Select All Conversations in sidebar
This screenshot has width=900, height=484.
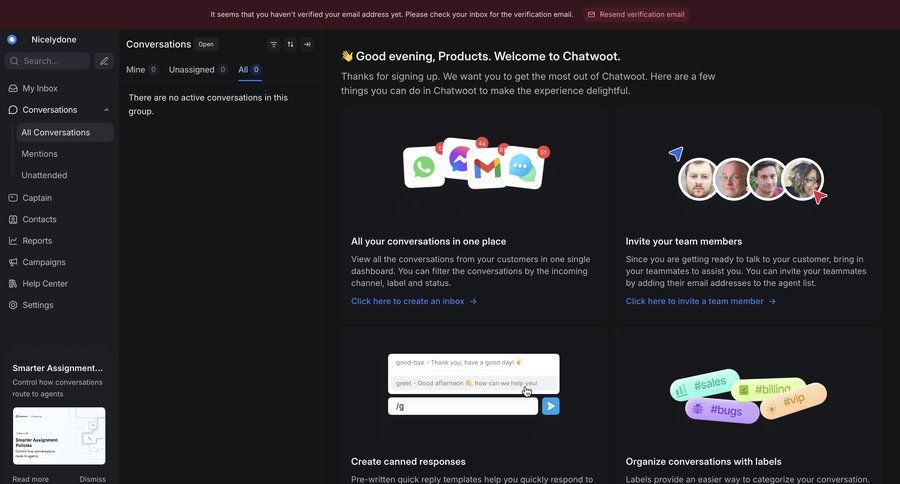point(65,132)
